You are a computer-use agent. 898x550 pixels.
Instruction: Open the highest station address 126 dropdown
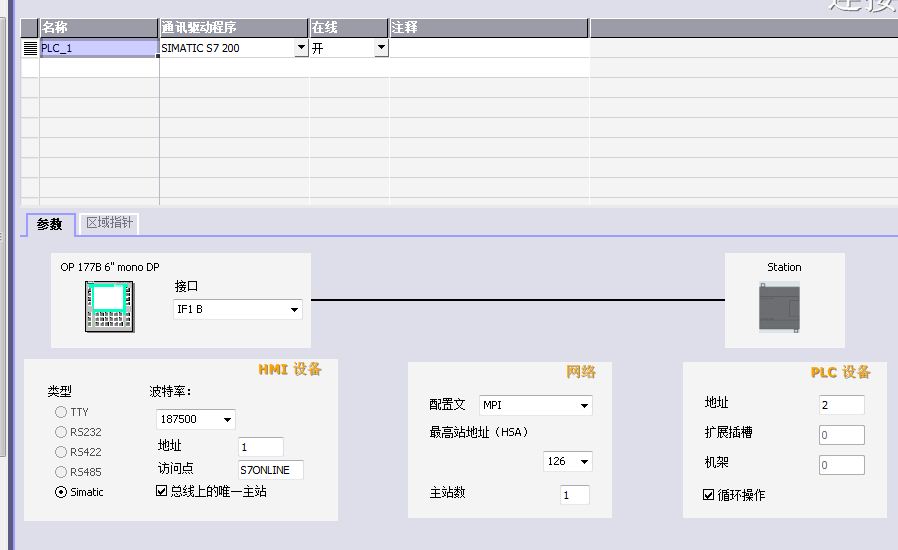584,462
